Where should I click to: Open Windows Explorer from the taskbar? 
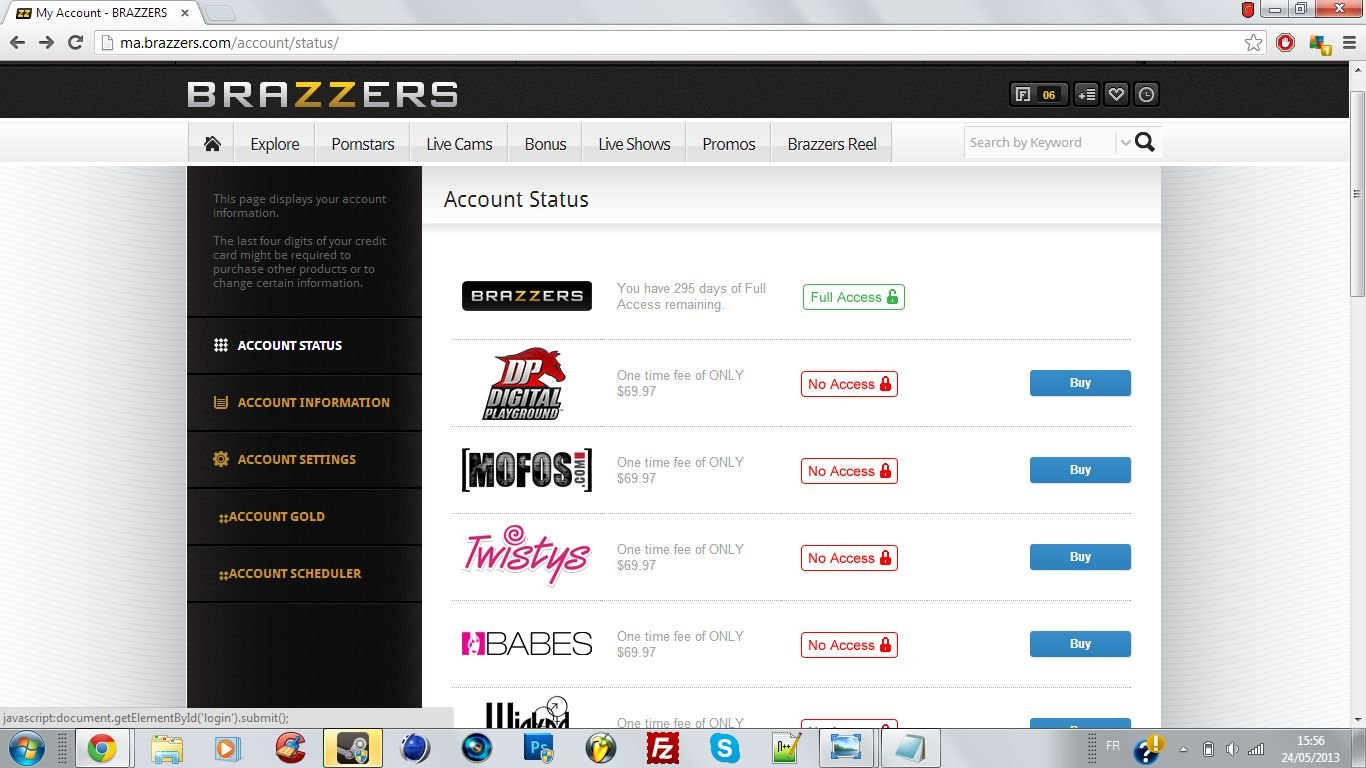point(167,748)
